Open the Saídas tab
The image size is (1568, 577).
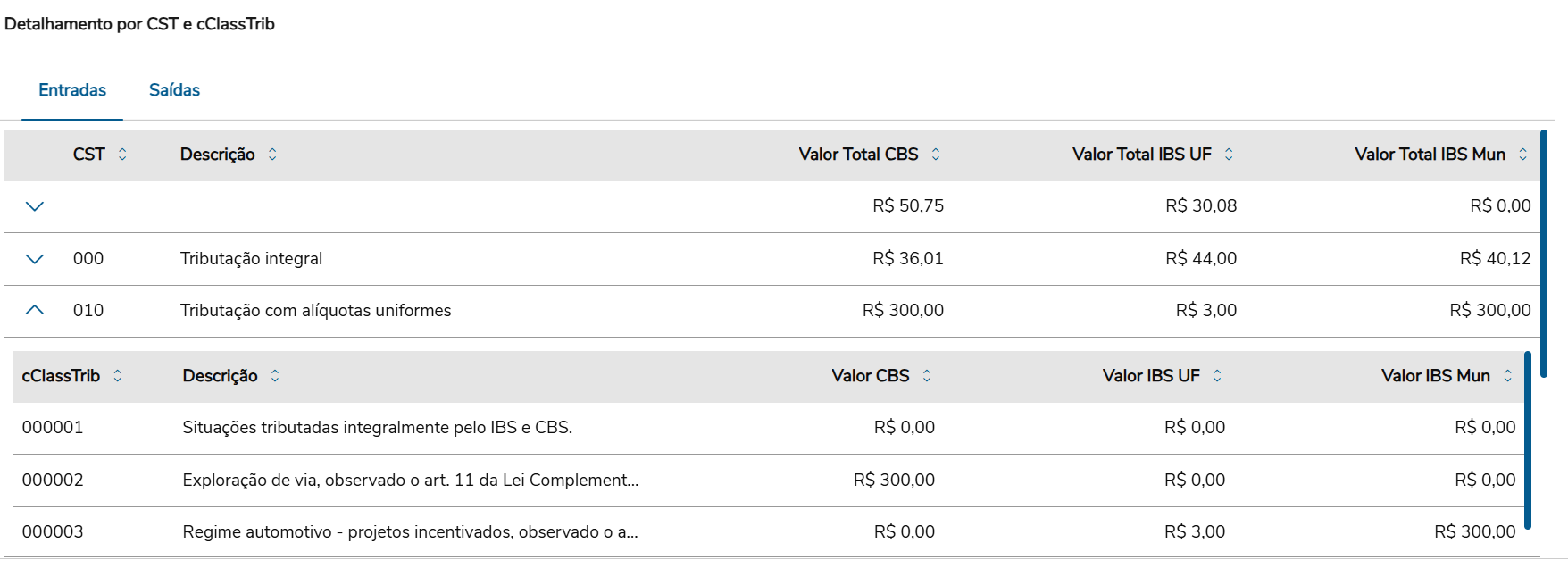174,90
